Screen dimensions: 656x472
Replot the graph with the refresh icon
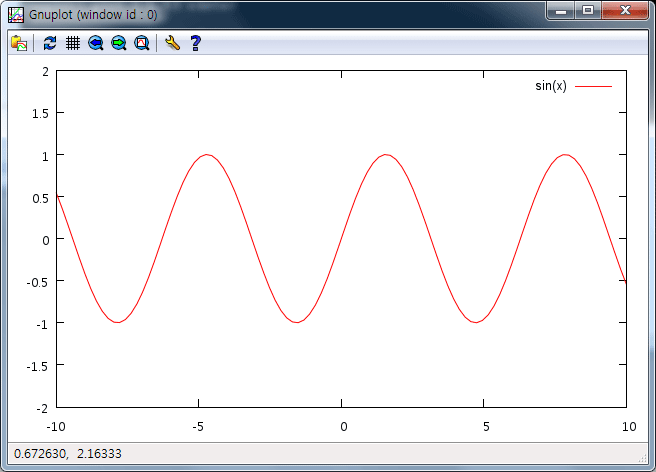click(x=50, y=43)
